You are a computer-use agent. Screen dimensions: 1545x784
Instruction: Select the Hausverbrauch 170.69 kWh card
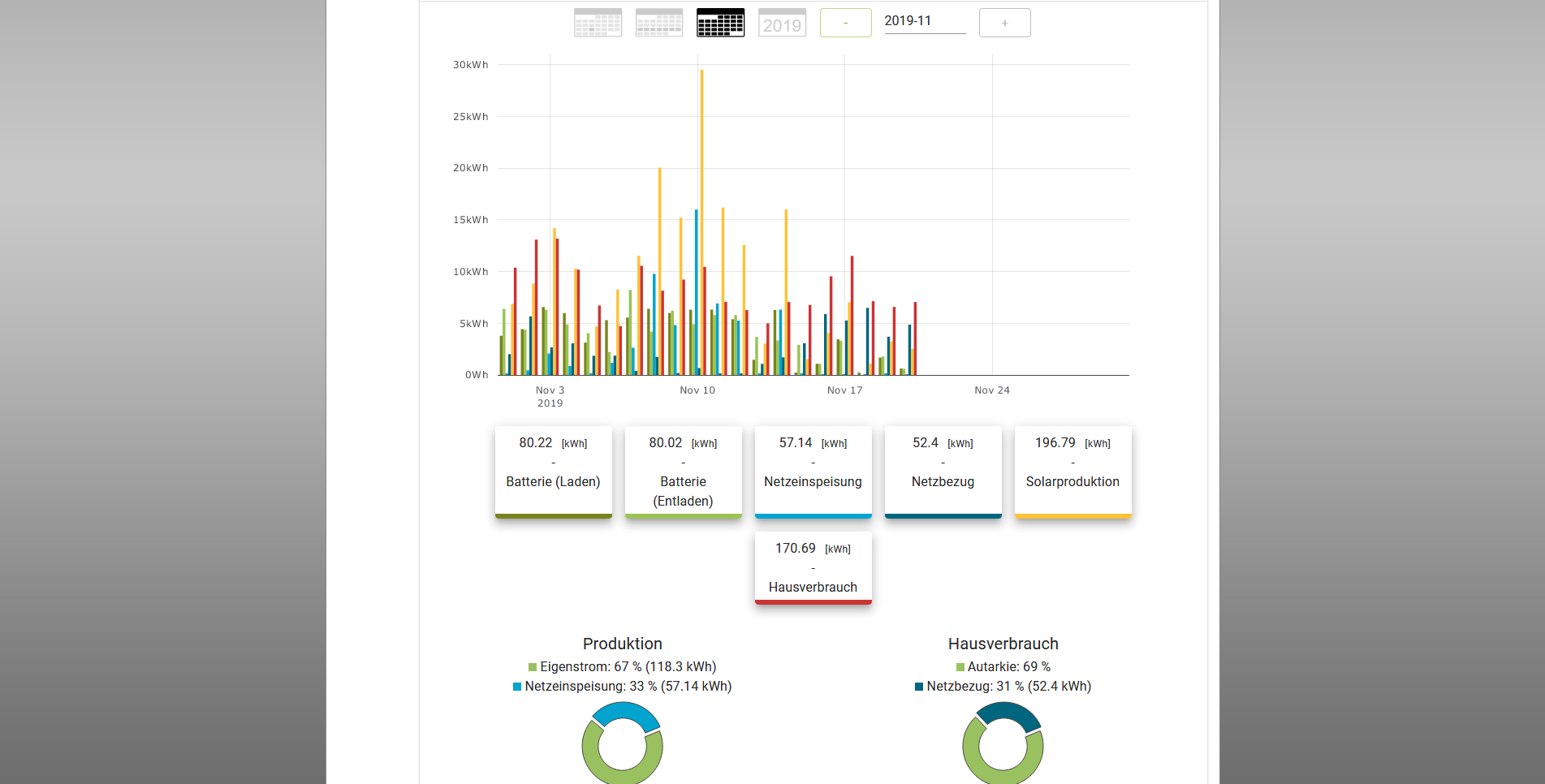tap(813, 568)
